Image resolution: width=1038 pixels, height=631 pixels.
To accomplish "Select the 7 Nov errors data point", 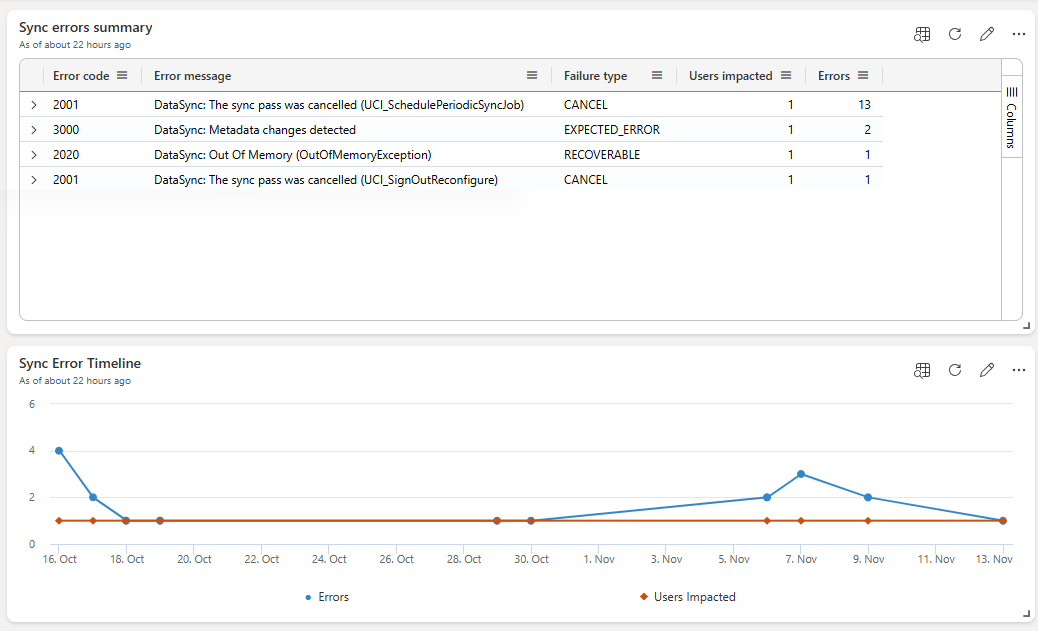I will pos(801,474).
